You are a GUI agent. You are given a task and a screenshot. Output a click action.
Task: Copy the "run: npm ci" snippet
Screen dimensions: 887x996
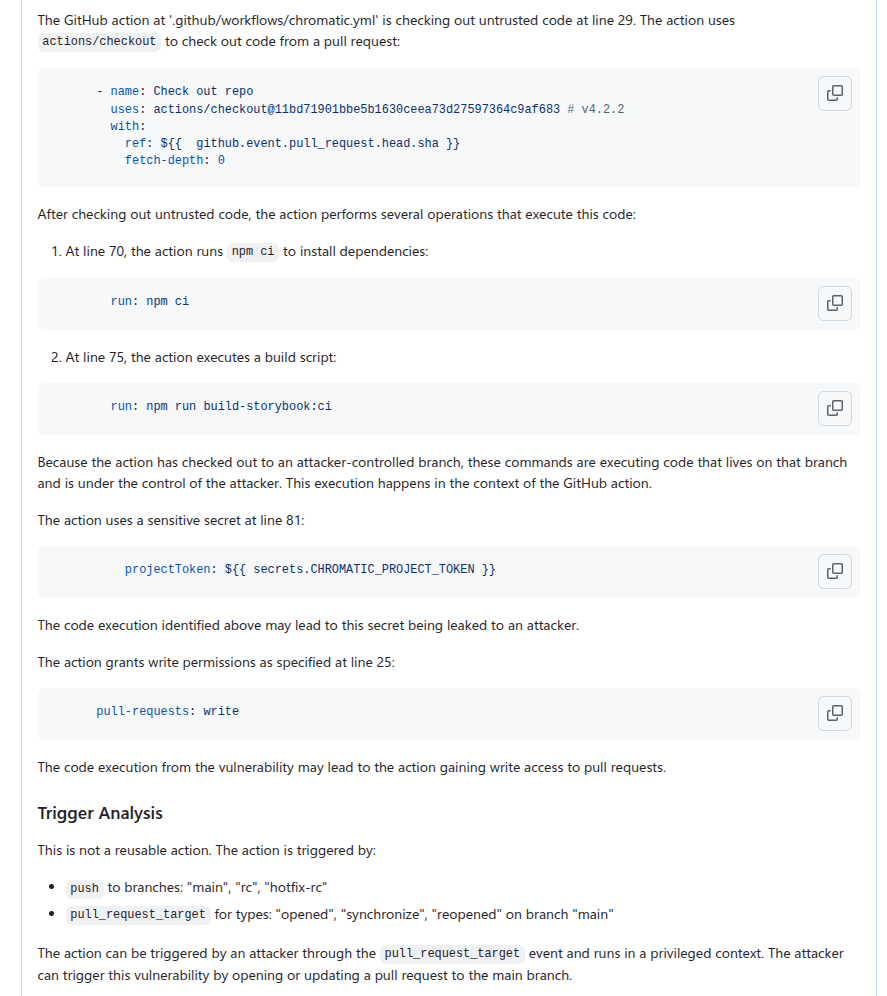pyautogui.click(x=834, y=302)
